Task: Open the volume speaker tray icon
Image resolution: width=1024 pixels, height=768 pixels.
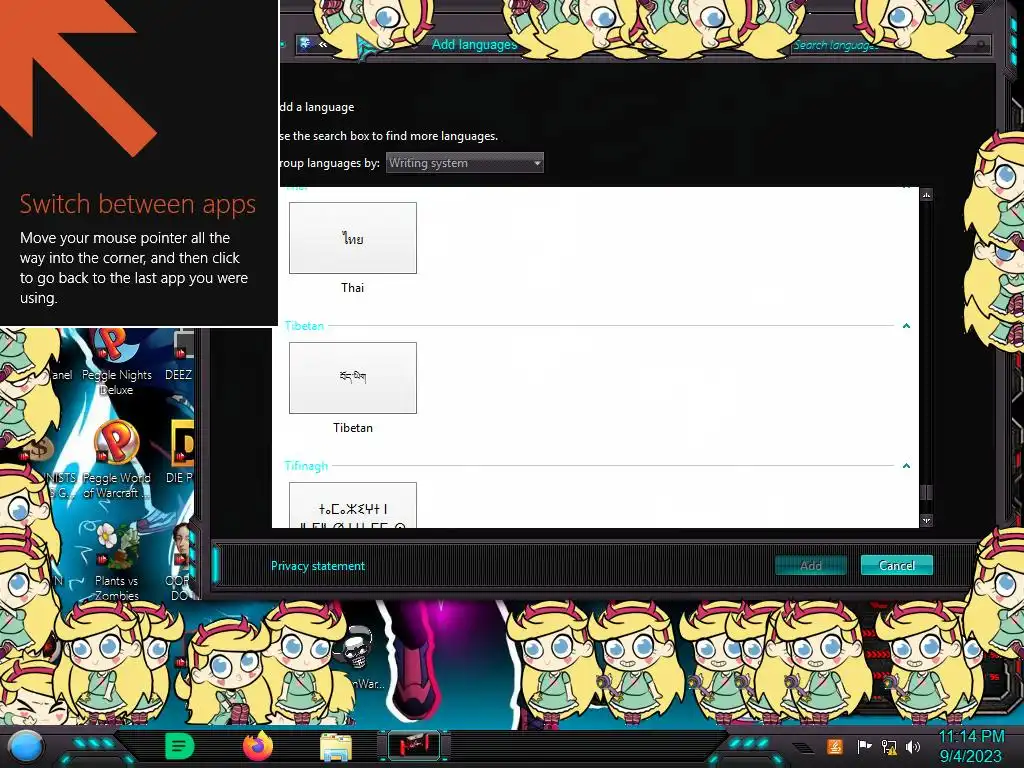Action: tap(913, 746)
